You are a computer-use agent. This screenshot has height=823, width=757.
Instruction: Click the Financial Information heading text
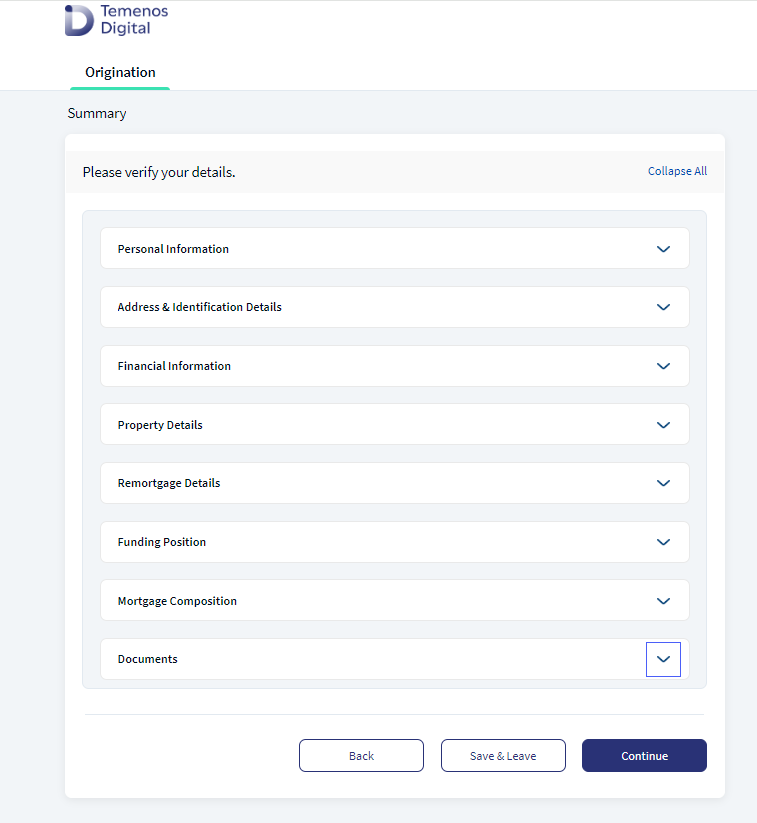click(x=174, y=366)
